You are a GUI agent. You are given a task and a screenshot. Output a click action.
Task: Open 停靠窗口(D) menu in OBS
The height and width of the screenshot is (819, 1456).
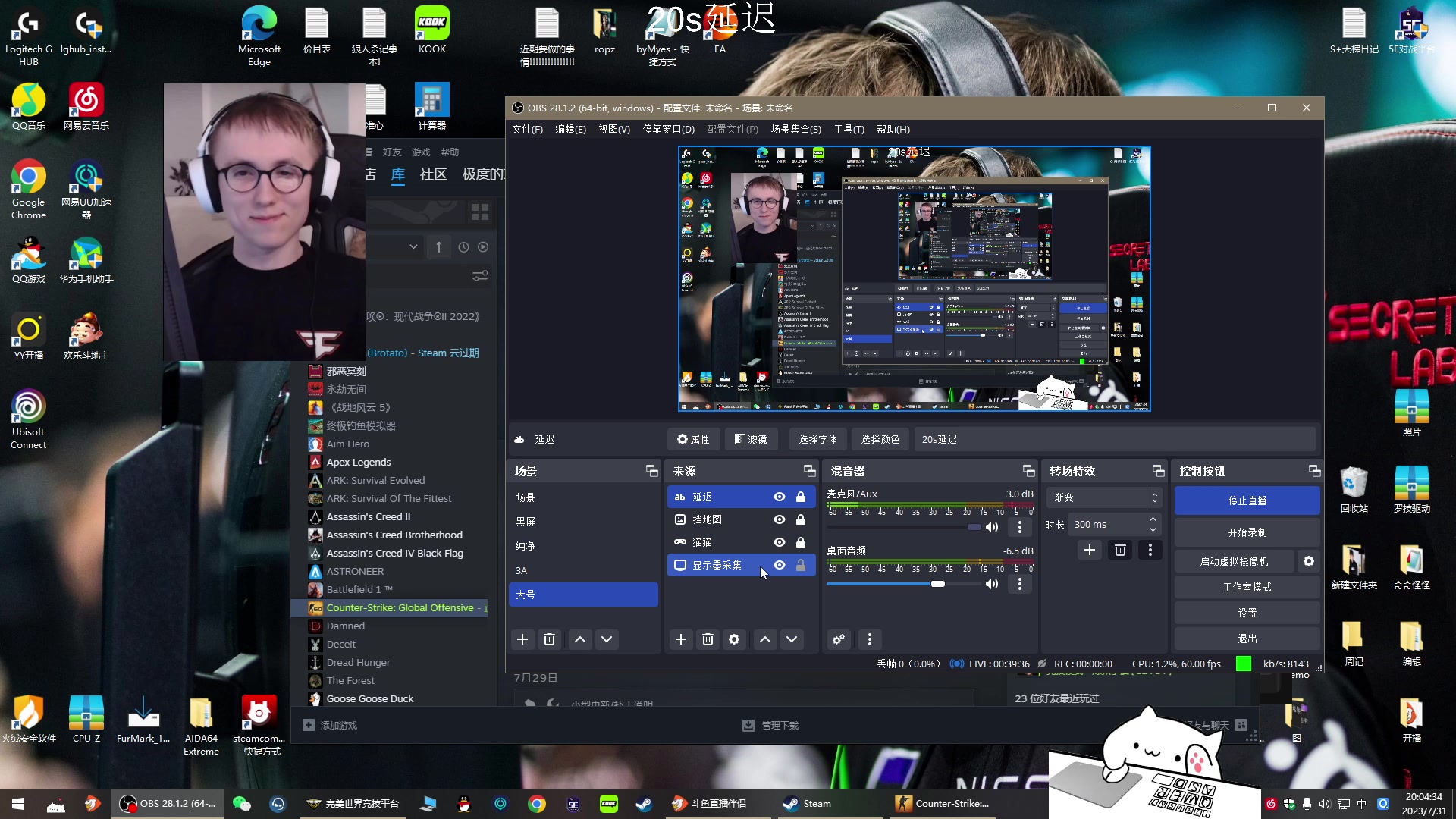(x=669, y=129)
